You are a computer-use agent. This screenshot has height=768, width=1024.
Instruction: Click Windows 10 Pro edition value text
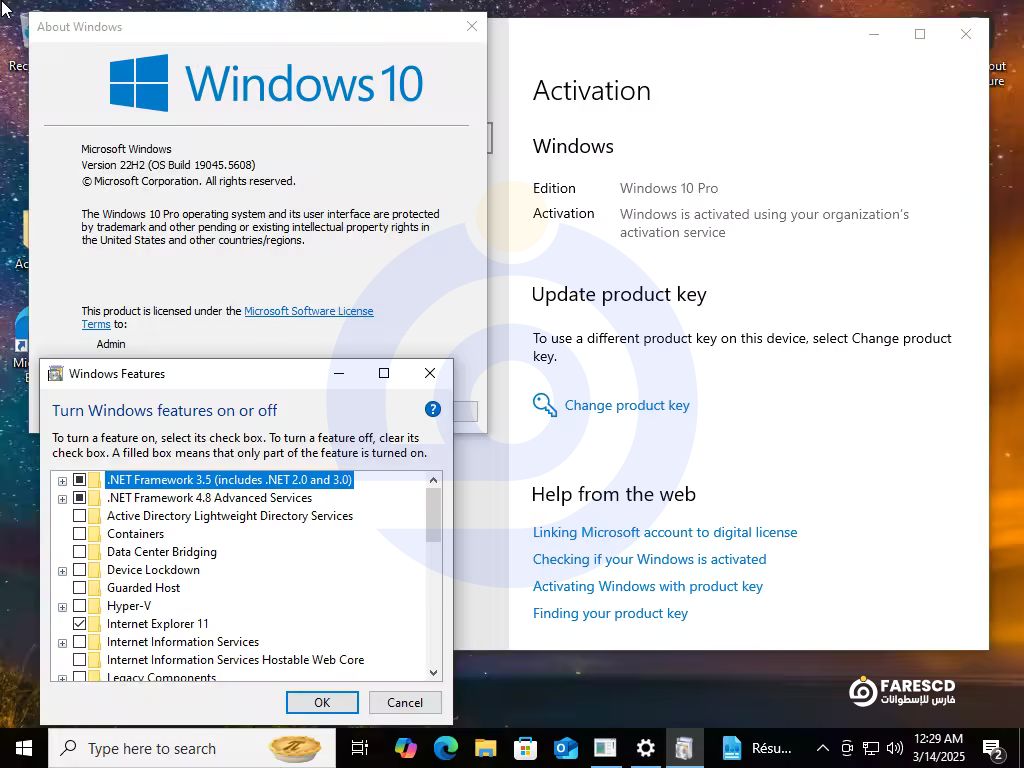point(669,188)
